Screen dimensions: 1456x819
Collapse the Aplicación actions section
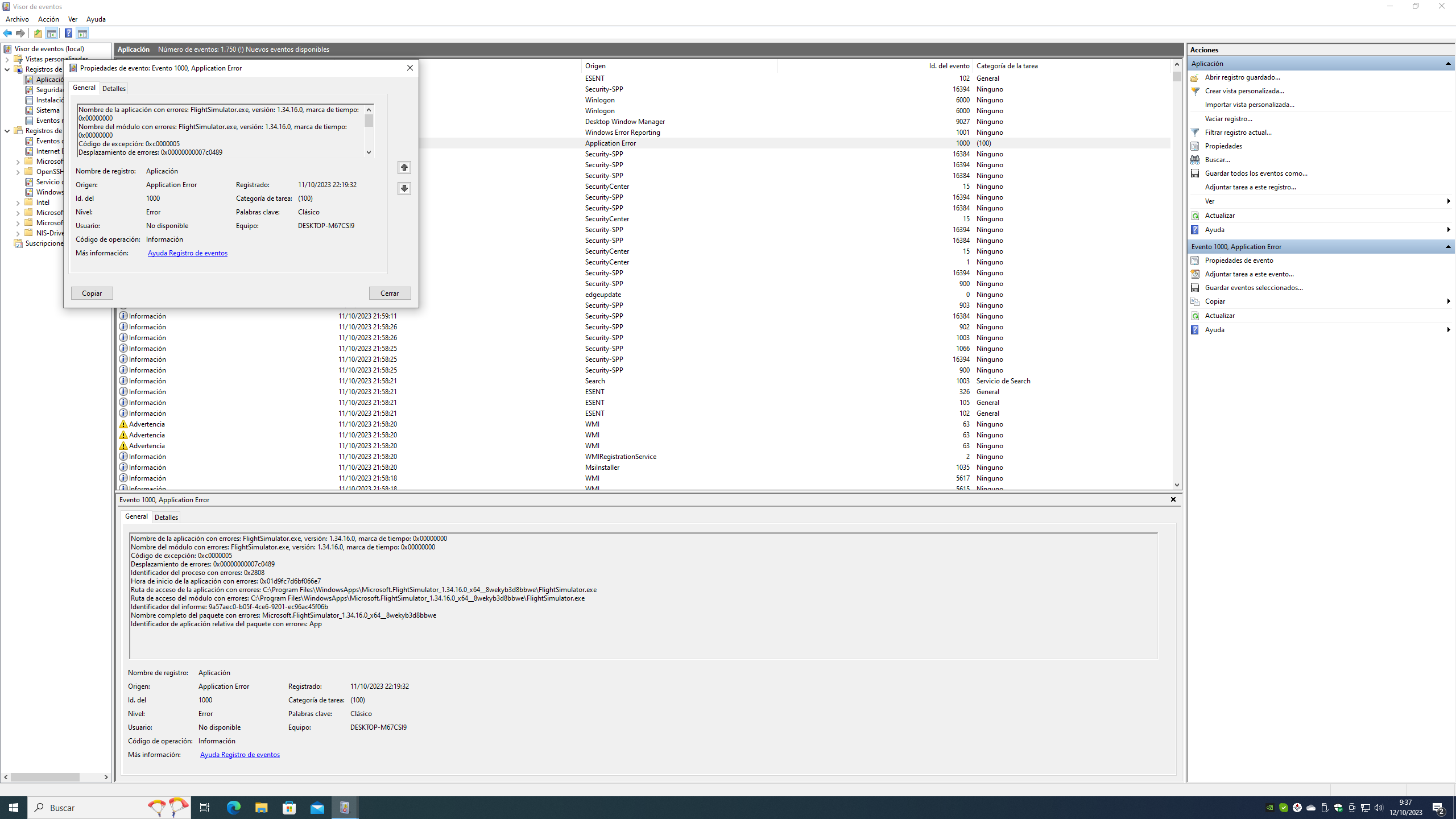point(1448,64)
